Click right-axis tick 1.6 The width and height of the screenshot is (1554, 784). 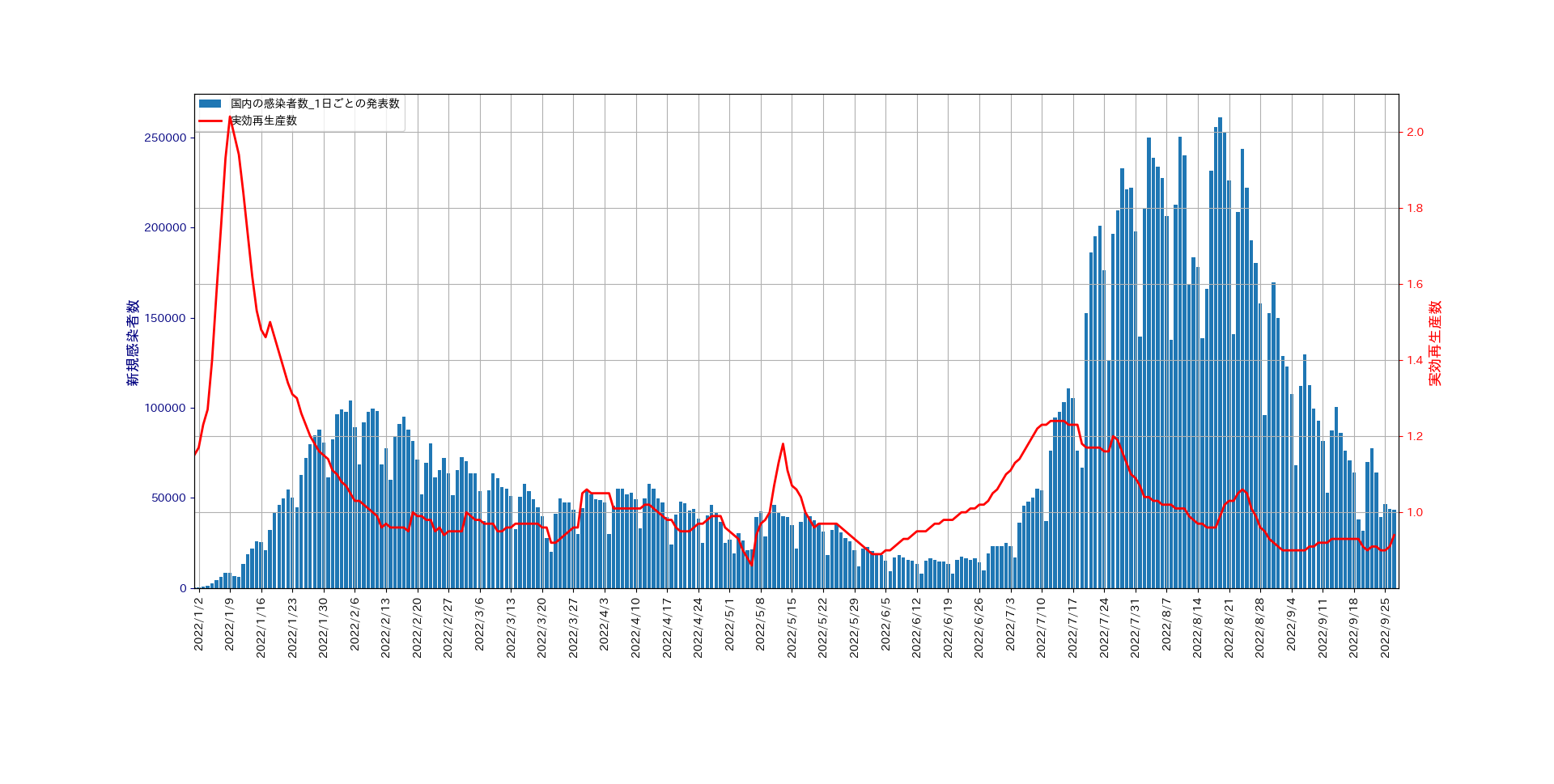(1415, 284)
